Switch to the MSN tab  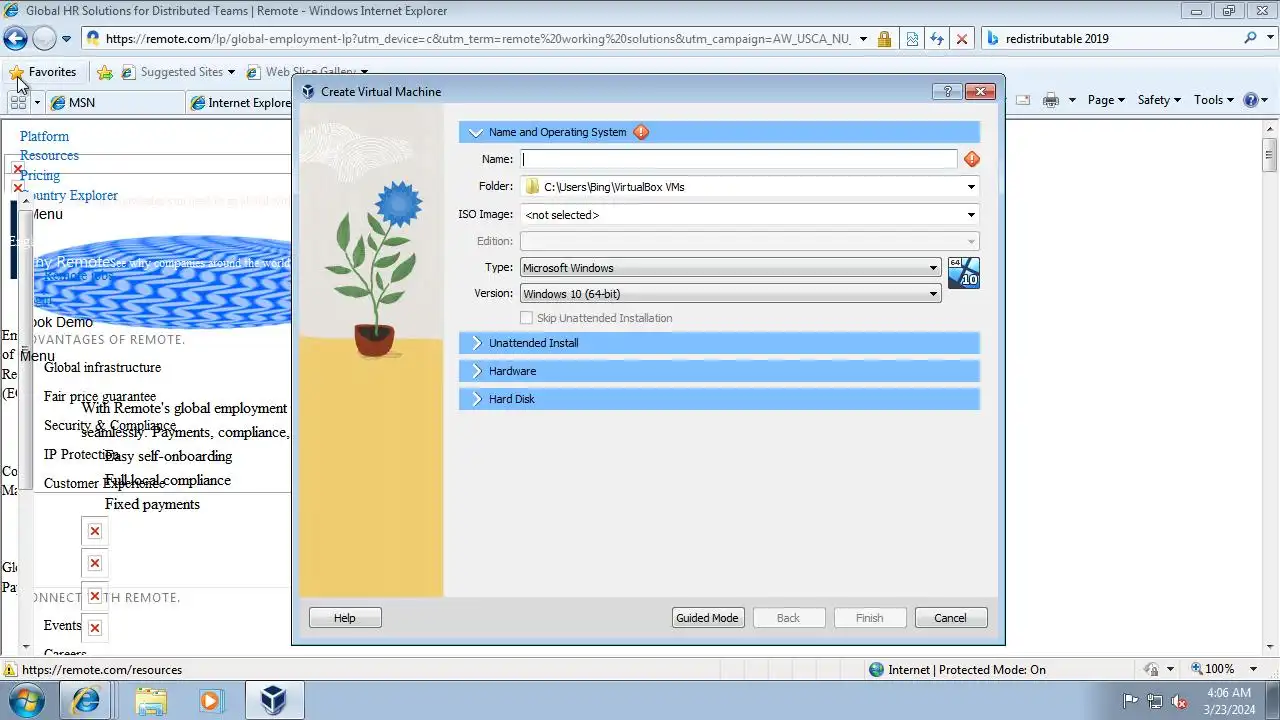(113, 102)
